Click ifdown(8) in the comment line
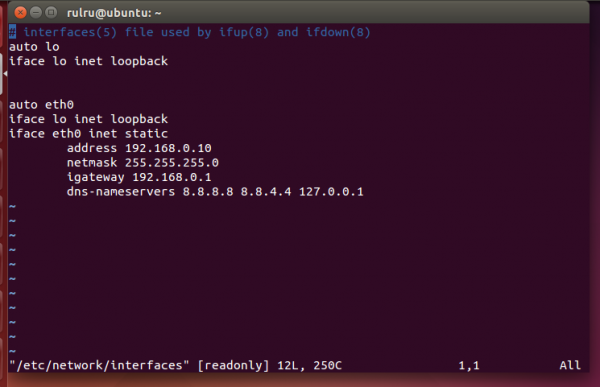Screen dimensions: 600x387 tap(338, 32)
